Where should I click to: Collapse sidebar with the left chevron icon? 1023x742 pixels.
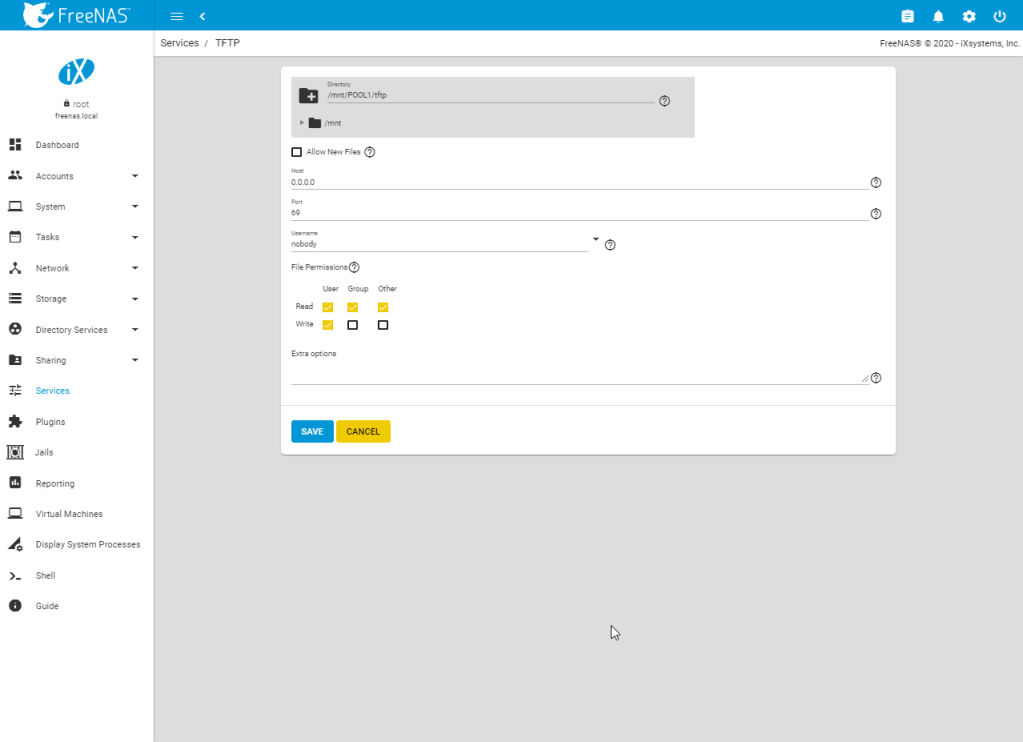click(202, 16)
